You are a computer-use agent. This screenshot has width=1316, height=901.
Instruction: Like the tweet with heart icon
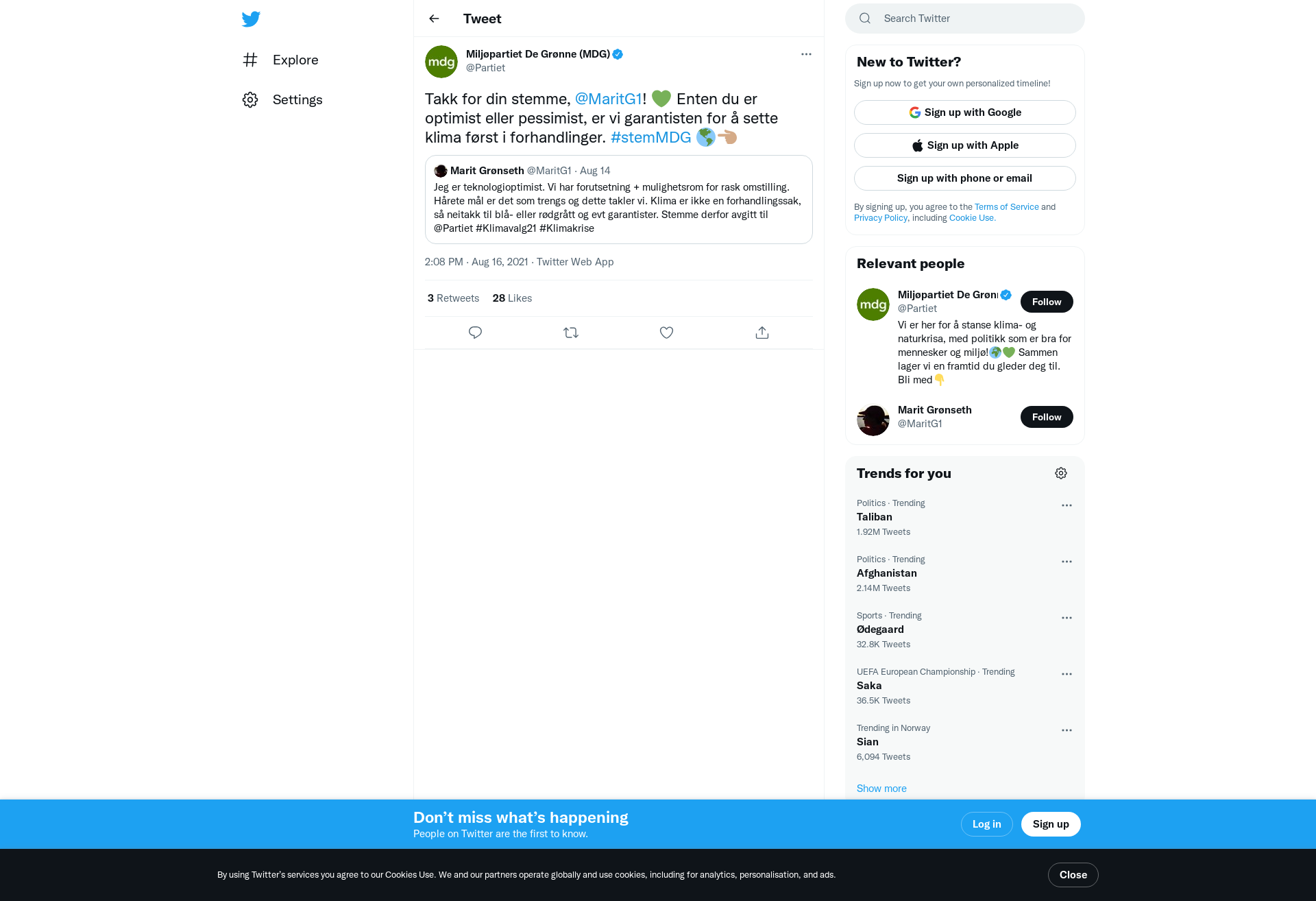[666, 333]
